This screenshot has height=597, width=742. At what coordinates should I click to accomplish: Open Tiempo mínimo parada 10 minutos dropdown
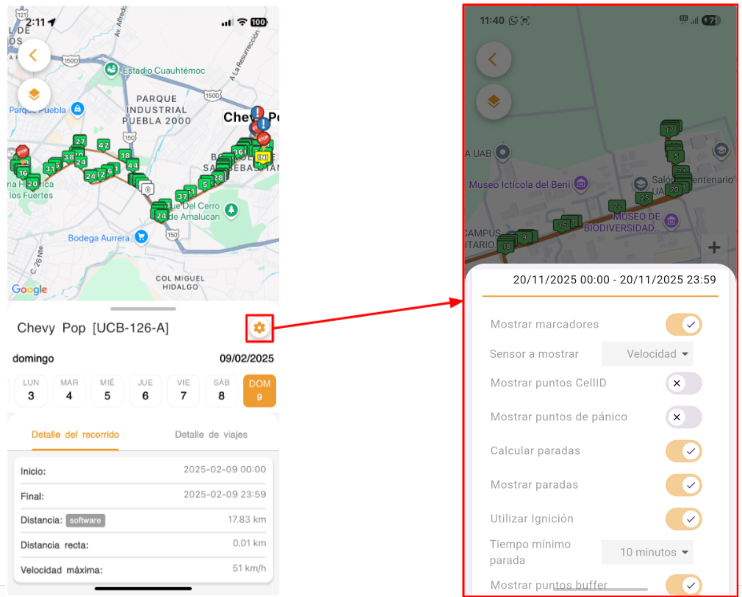point(647,552)
